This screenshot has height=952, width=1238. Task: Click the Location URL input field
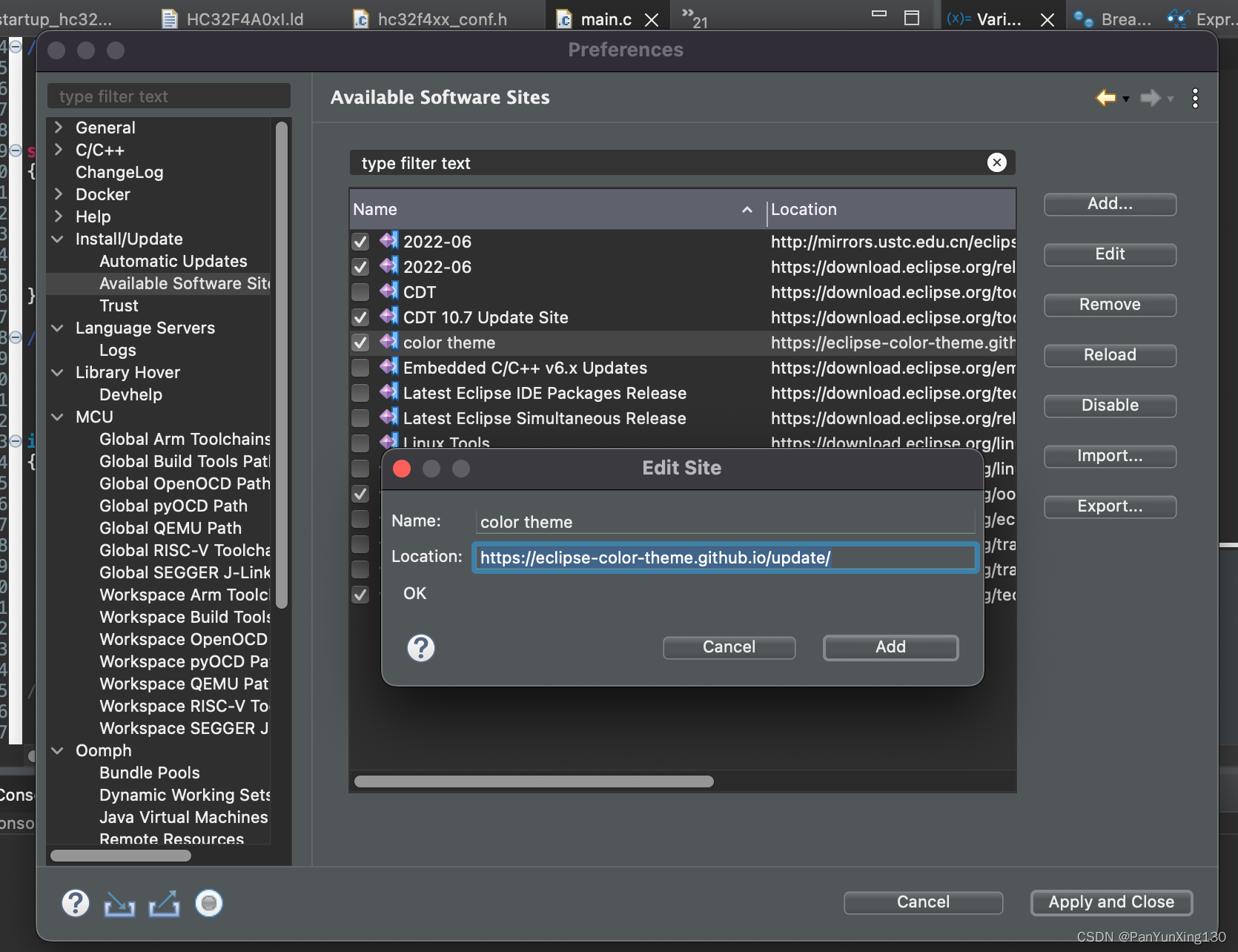pyautogui.click(x=724, y=558)
